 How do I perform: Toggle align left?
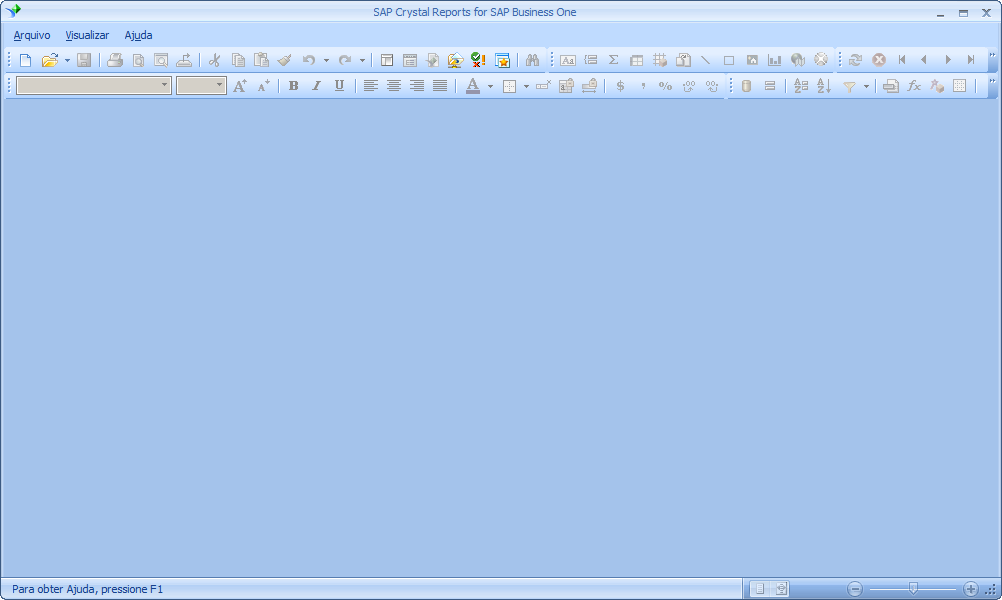[x=371, y=86]
